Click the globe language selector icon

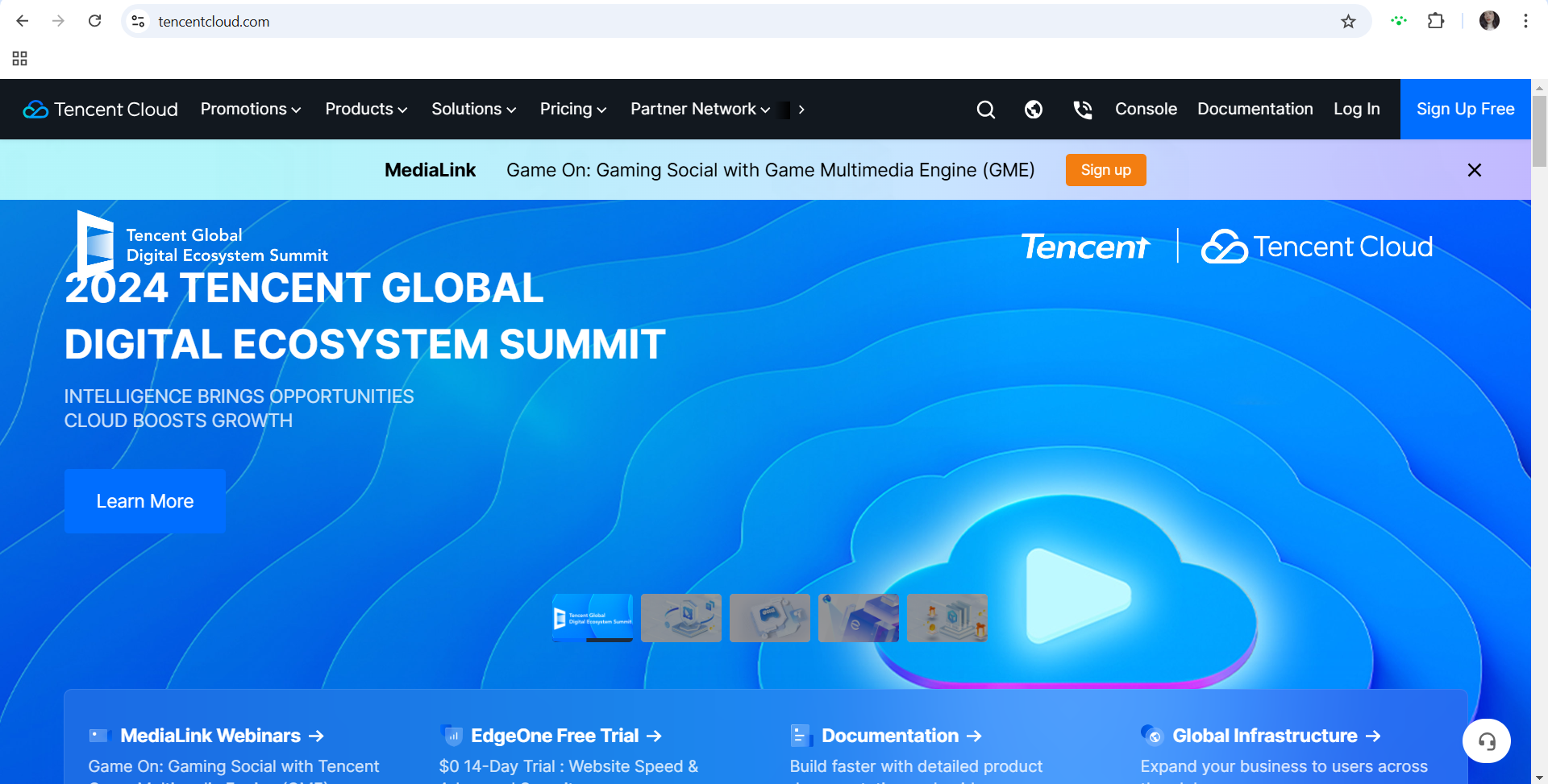pyautogui.click(x=1034, y=109)
